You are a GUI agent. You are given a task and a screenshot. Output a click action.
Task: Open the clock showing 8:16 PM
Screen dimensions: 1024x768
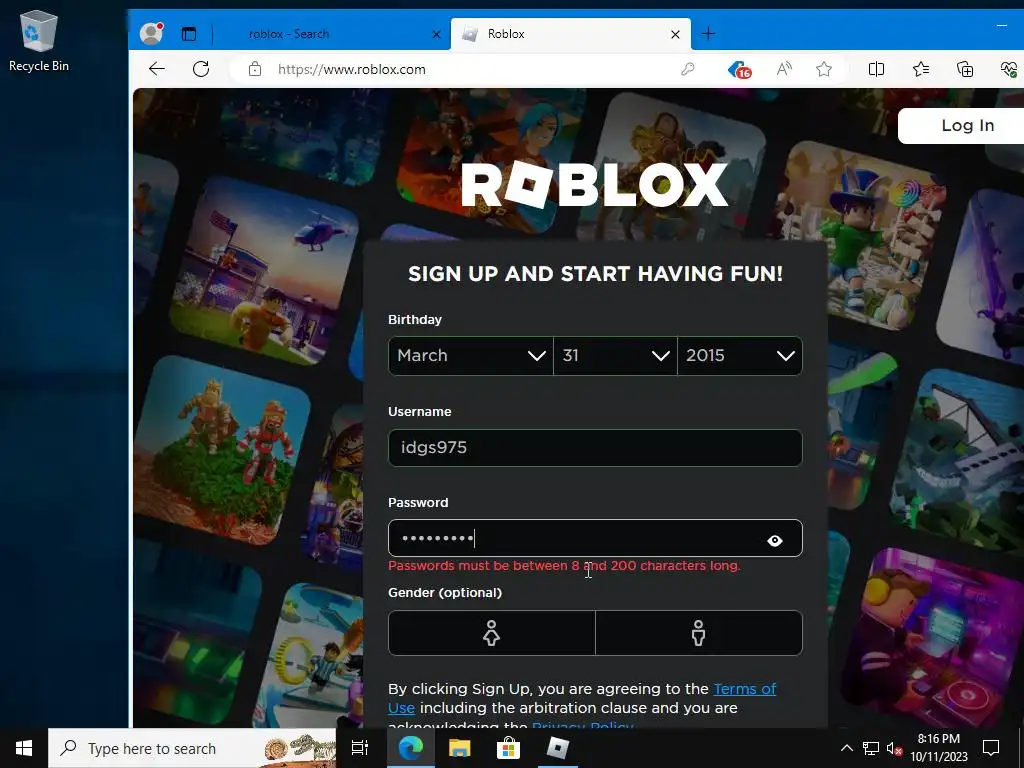938,748
